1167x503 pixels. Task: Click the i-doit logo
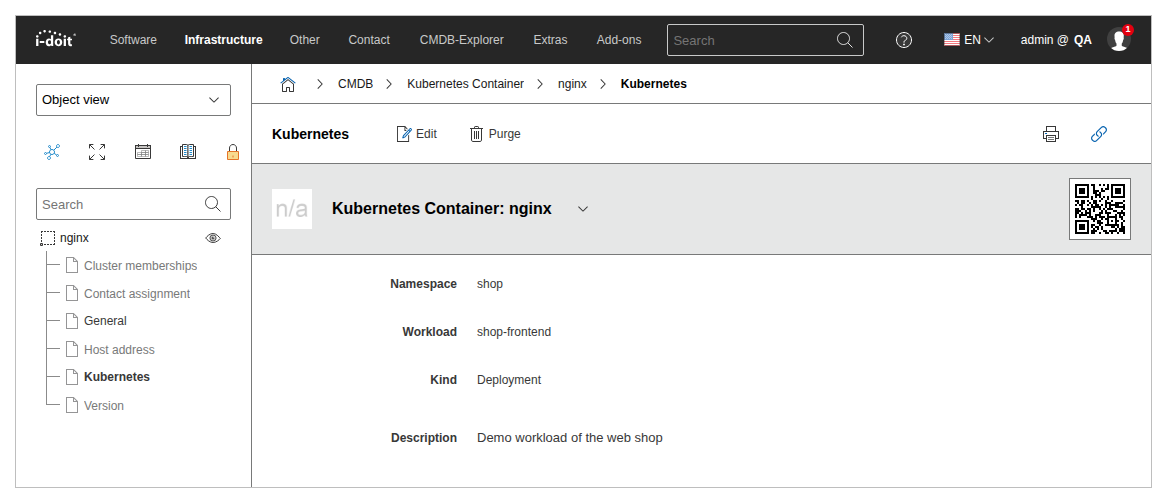(55, 39)
